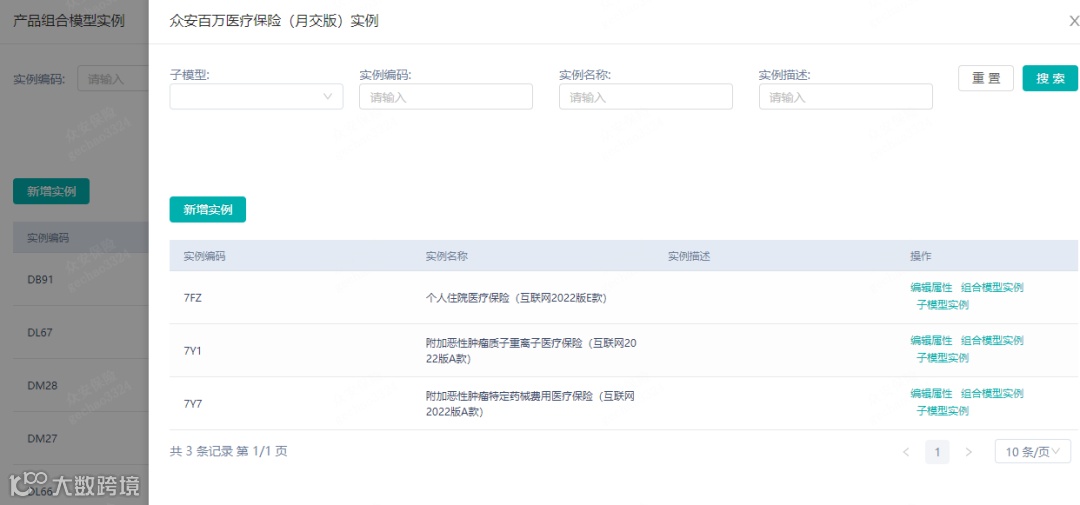Viewport: 1080px width, 505px height.
Task: Click the 众安百万医疗保险（月交版）实例 drawer title
Action: pos(273,21)
